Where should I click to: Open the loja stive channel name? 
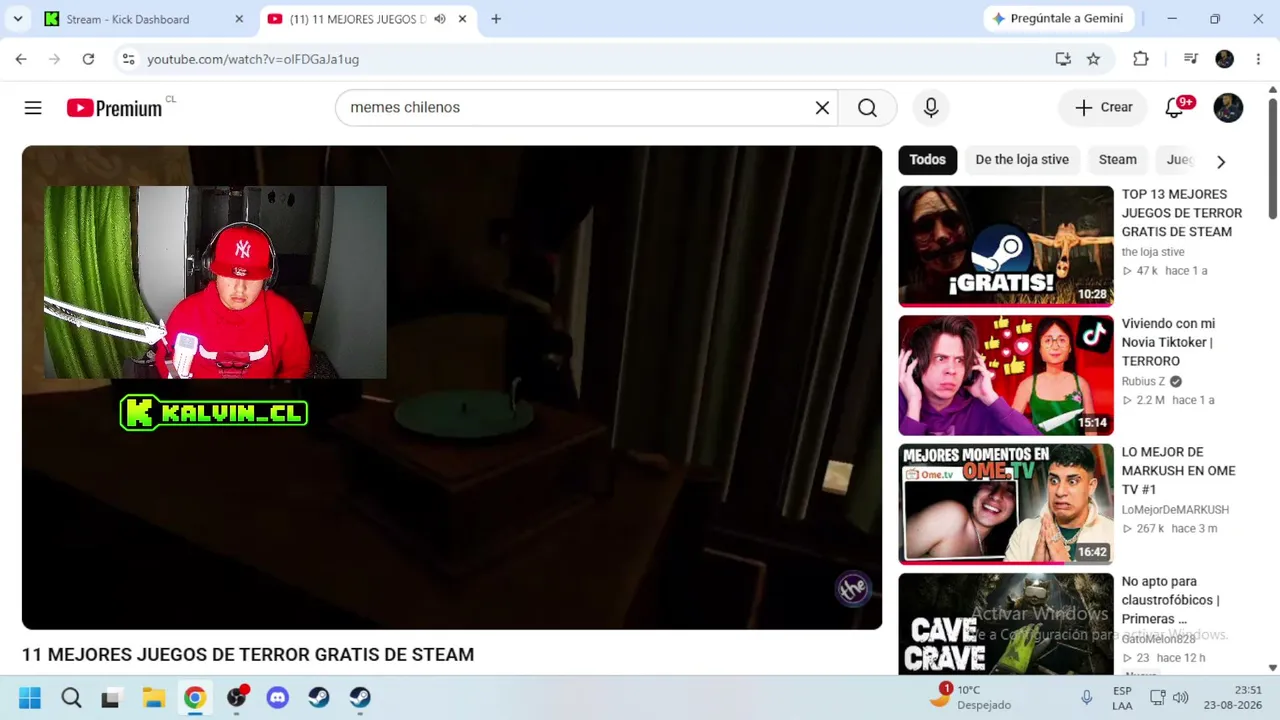point(1152,252)
